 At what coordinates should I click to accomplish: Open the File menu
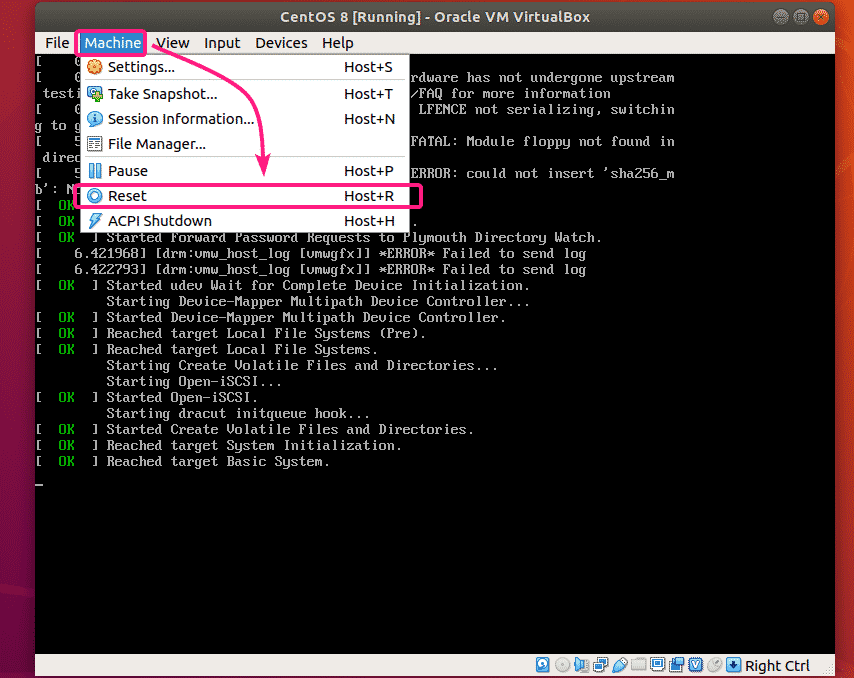(57, 43)
